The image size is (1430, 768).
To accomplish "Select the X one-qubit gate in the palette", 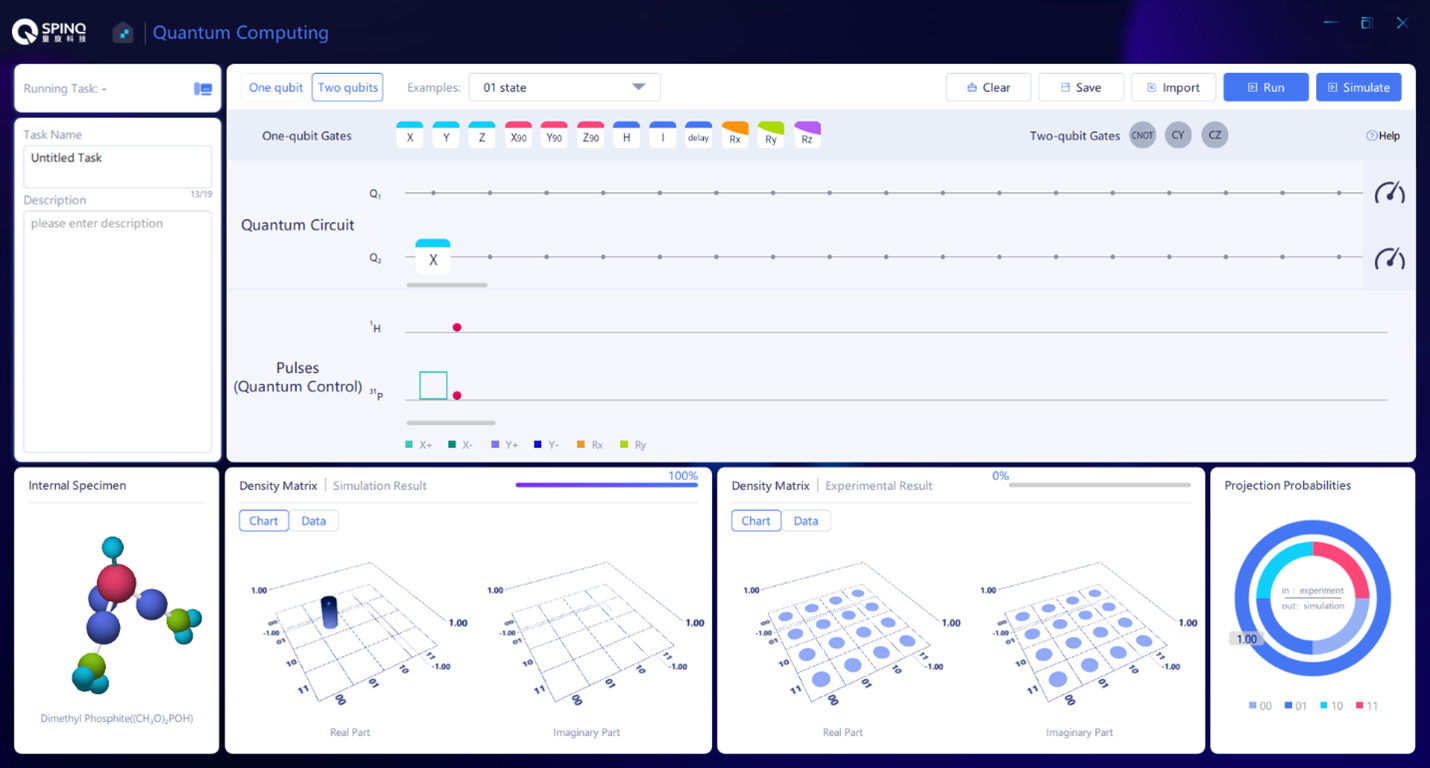I will pyautogui.click(x=409, y=135).
